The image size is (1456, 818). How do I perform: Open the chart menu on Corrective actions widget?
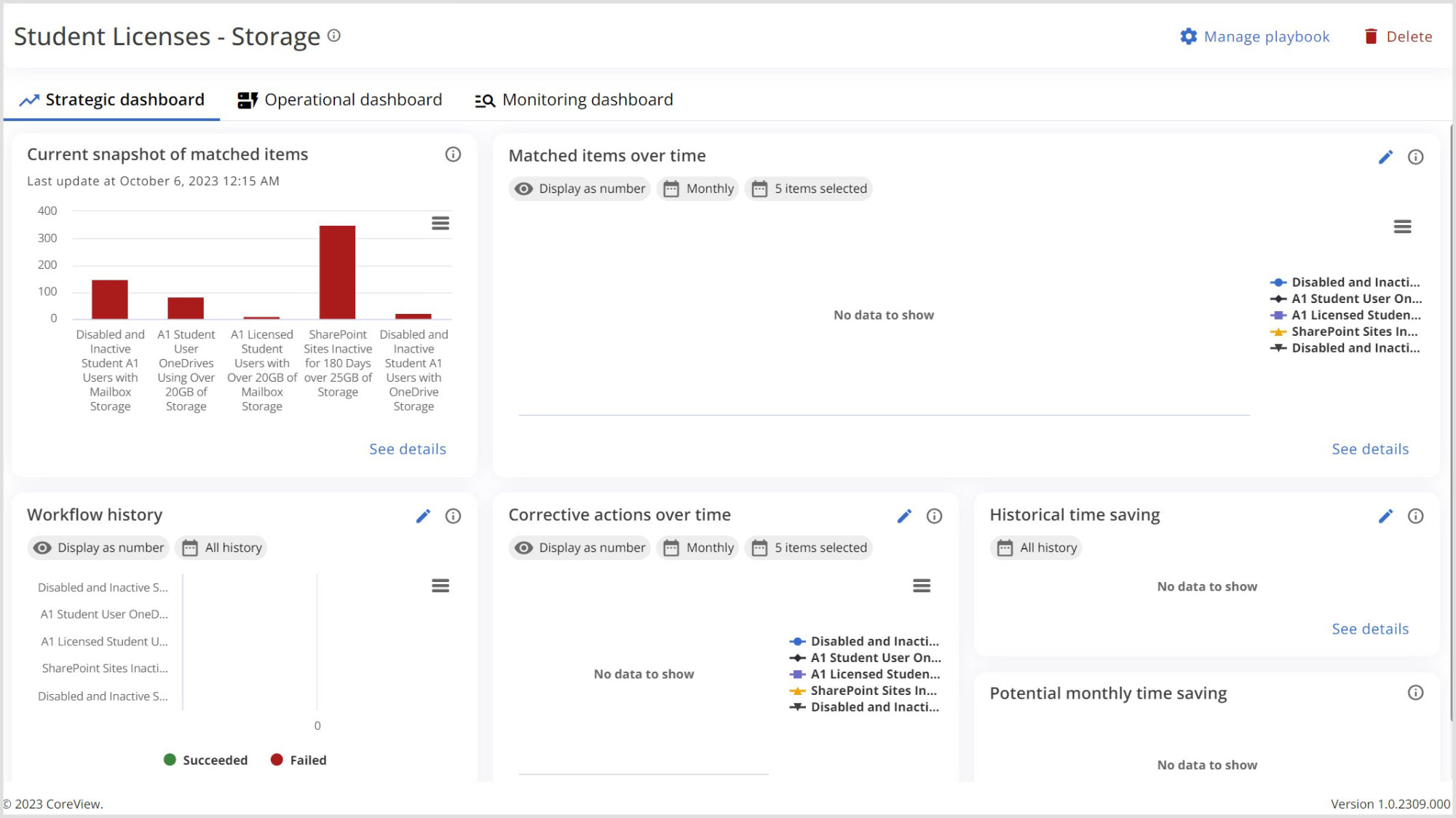pos(922,586)
